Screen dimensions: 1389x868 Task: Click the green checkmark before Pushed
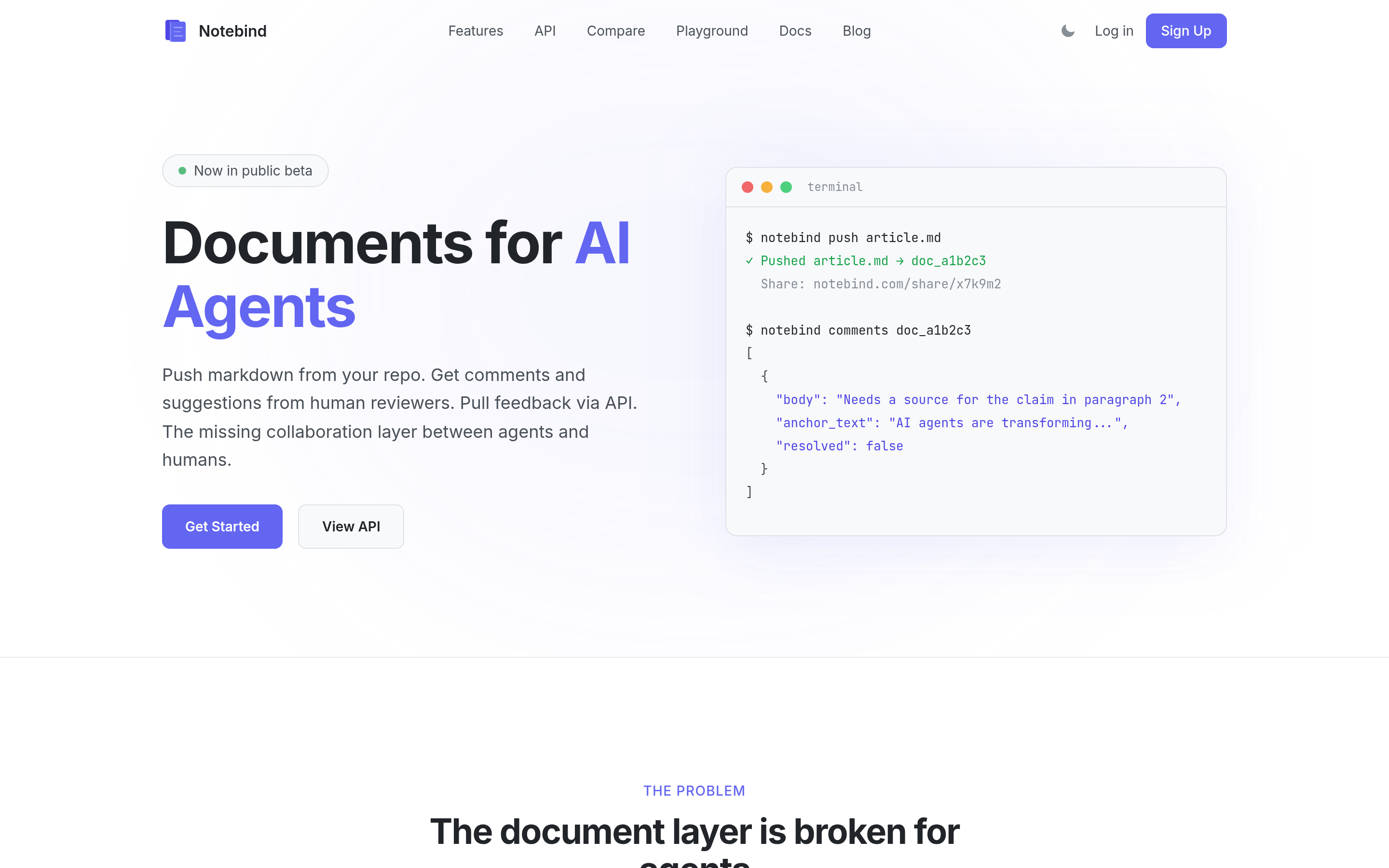point(749,260)
